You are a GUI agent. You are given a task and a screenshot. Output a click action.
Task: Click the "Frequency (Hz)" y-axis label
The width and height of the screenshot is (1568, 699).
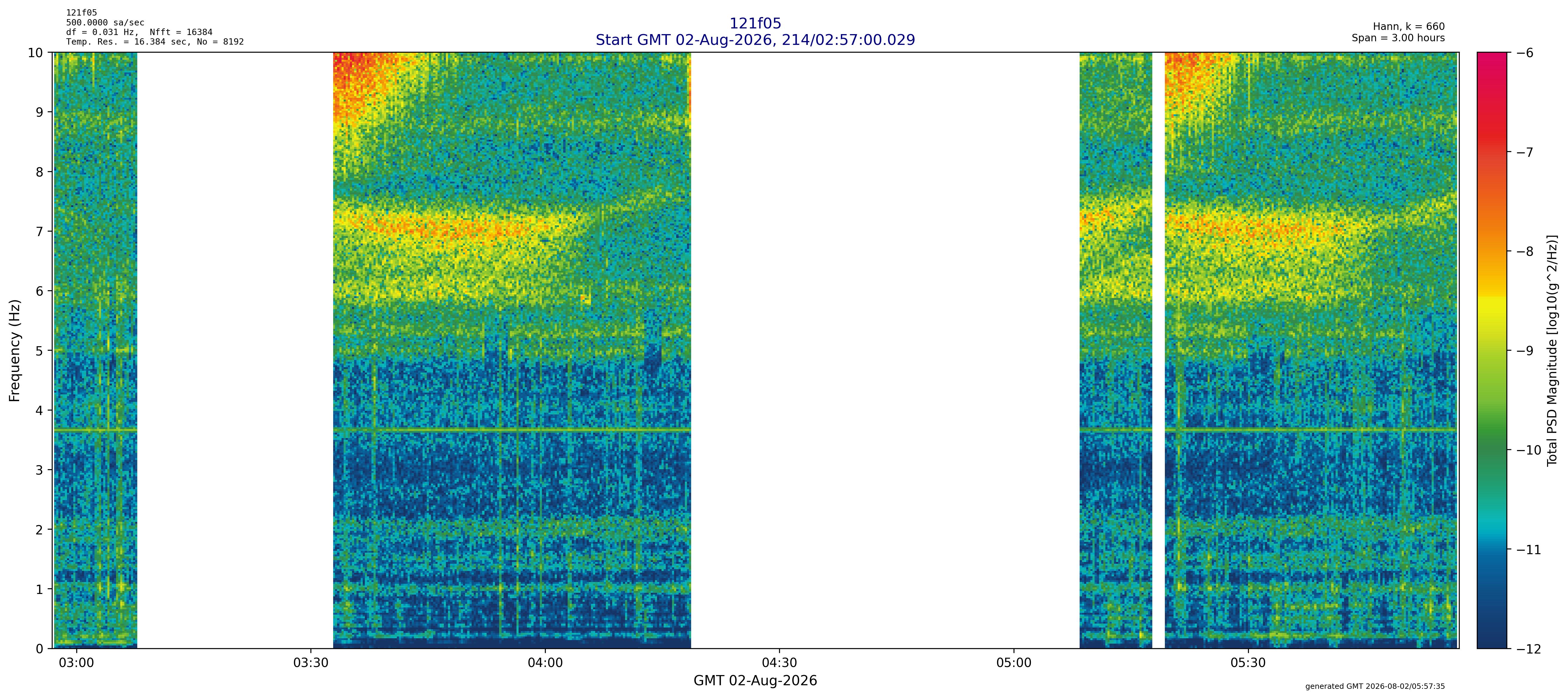15,350
